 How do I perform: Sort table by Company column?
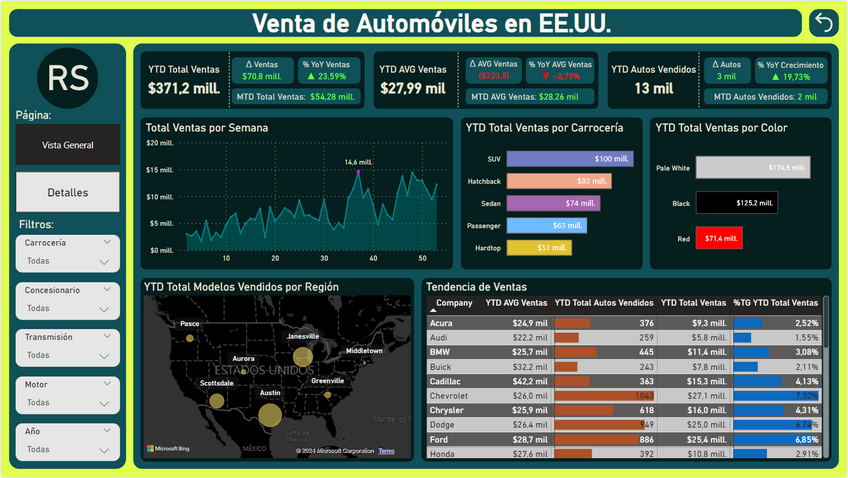(x=454, y=303)
